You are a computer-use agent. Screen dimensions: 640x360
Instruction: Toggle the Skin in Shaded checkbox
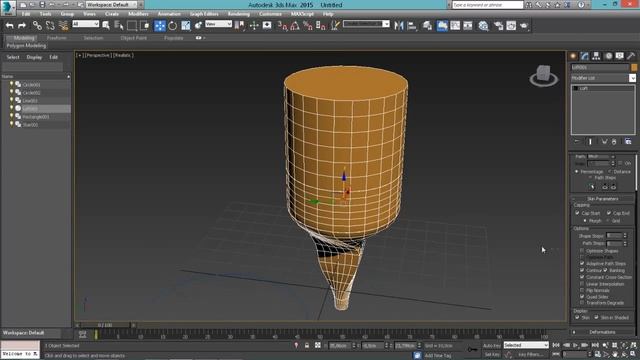coord(596,317)
